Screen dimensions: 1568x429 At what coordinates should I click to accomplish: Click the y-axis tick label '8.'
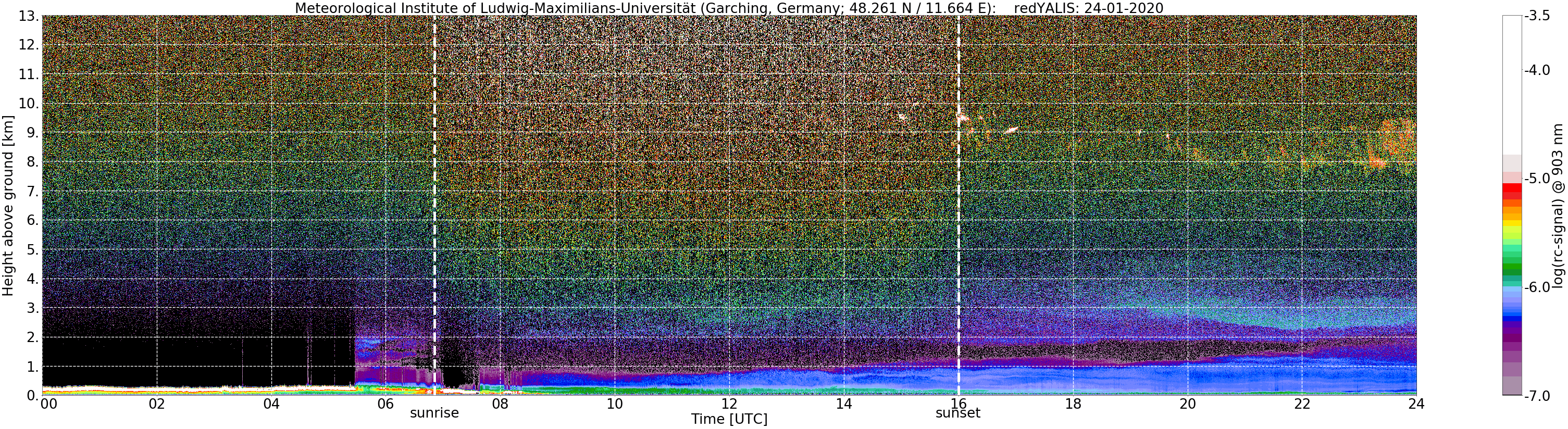point(33,162)
